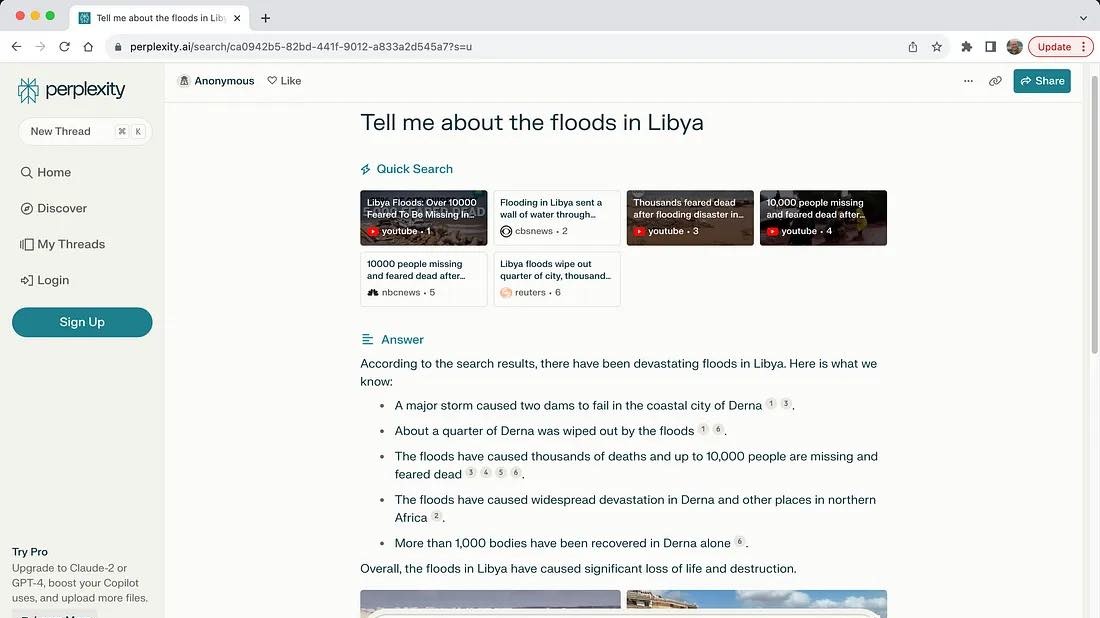Open browser home page
This screenshot has width=1100, height=618.
pyautogui.click(x=88, y=47)
